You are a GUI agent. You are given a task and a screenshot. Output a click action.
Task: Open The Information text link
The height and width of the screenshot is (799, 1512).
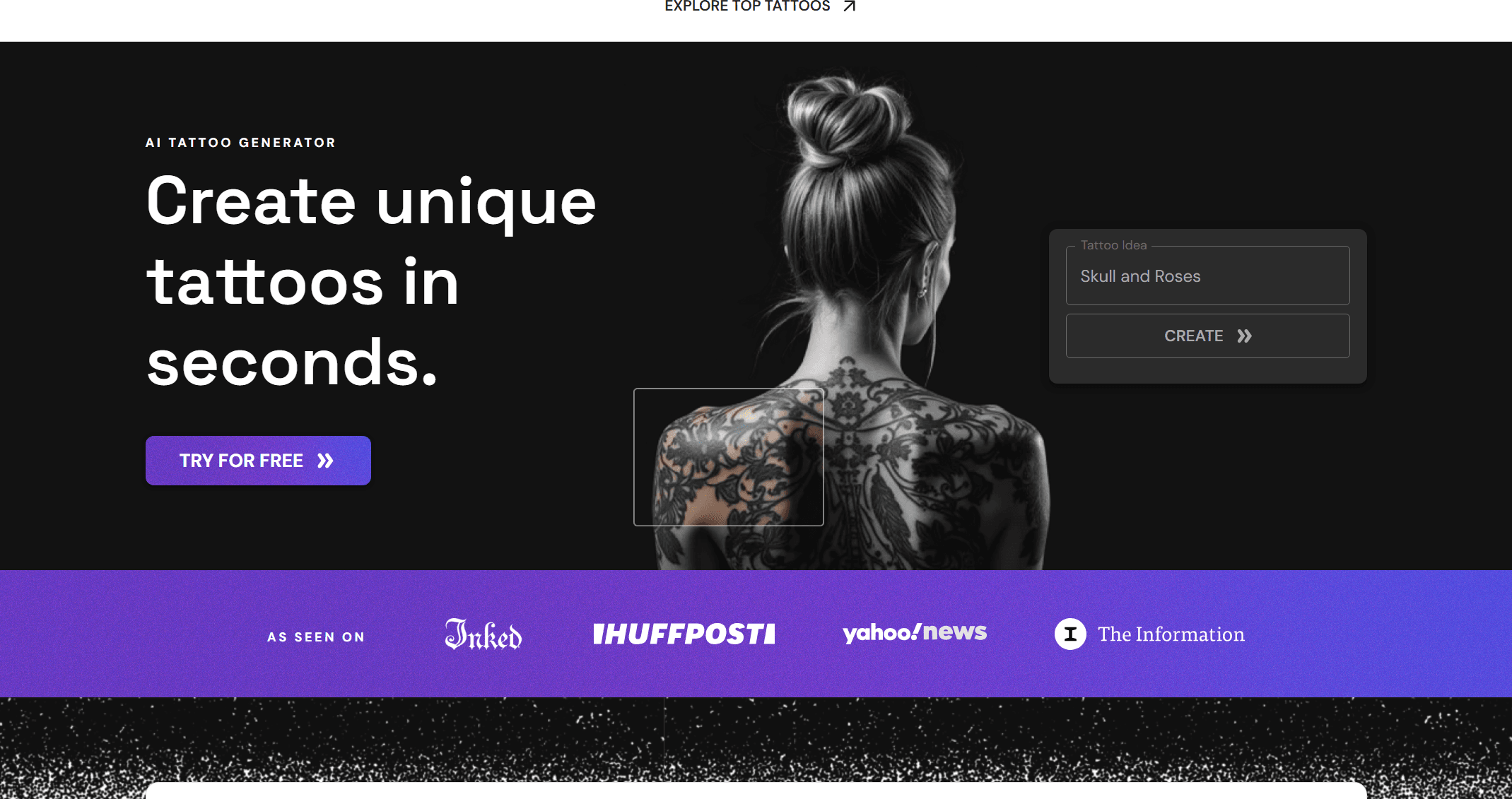(1171, 634)
